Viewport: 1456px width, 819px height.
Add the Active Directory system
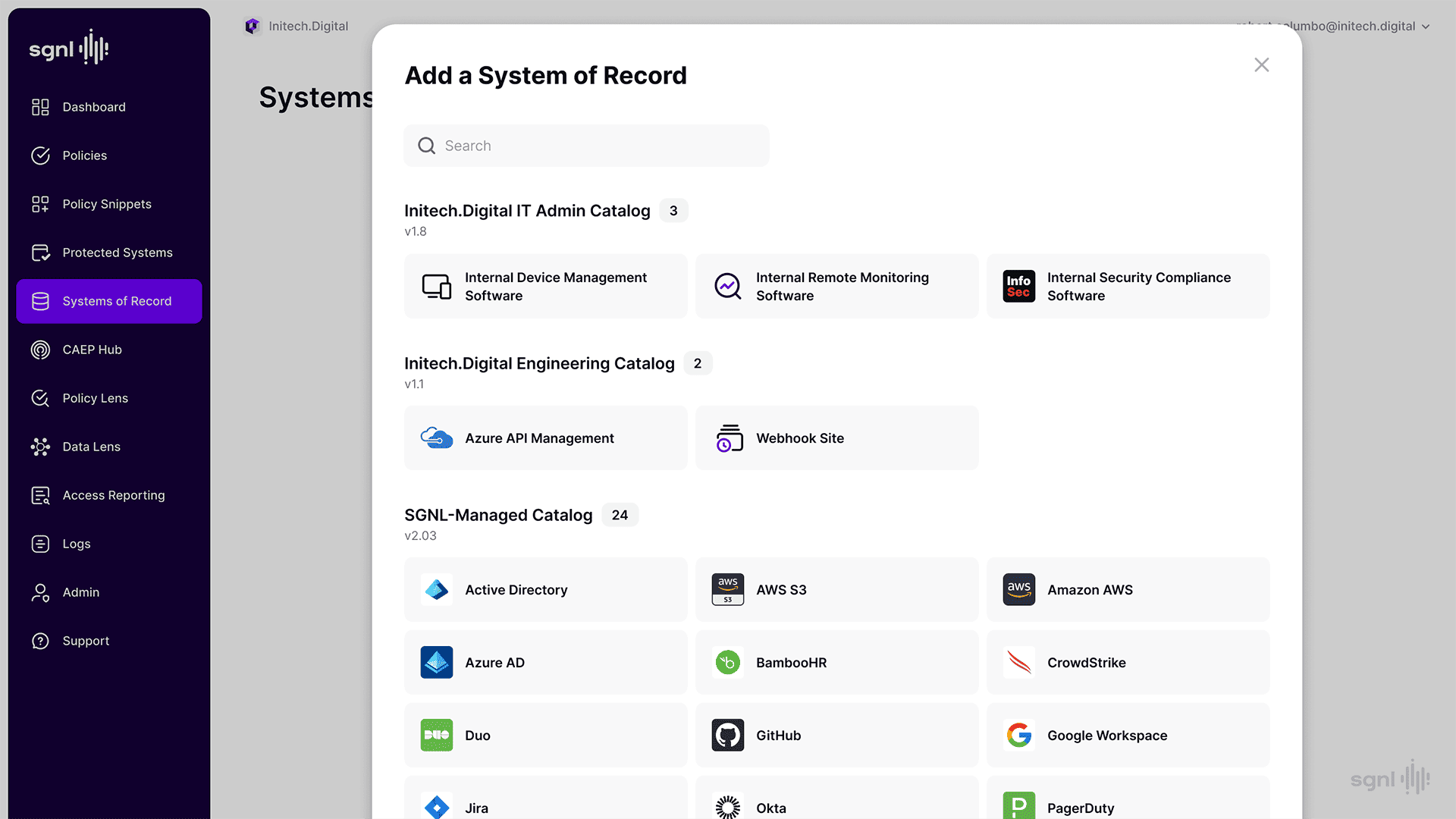[x=545, y=589]
